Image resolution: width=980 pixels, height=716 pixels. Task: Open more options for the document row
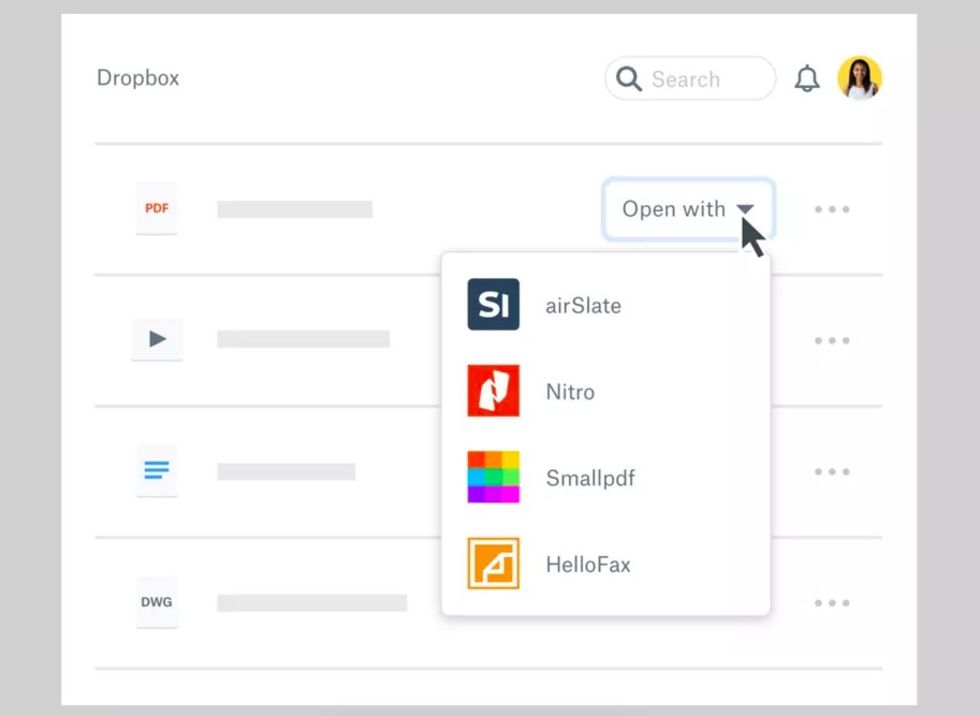click(832, 472)
